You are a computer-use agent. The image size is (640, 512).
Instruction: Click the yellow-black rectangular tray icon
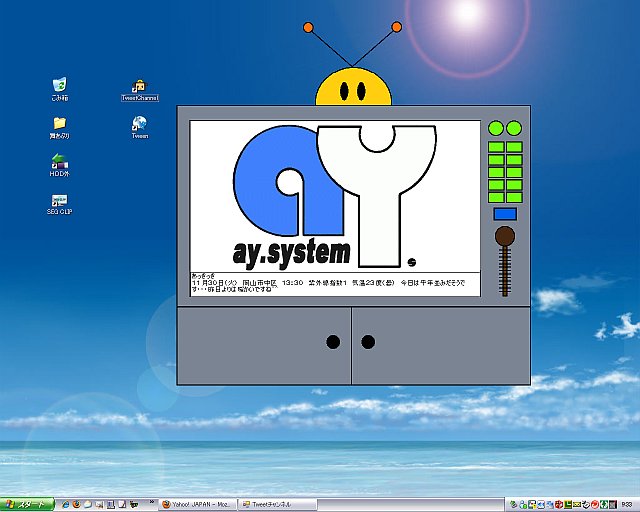tap(577, 505)
